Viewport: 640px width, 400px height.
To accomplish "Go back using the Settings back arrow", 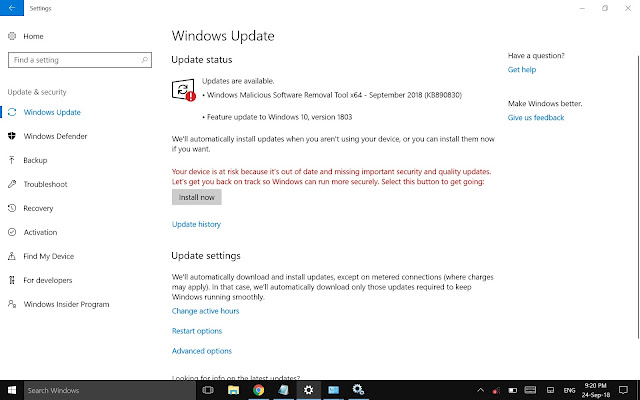I will [x=12, y=8].
